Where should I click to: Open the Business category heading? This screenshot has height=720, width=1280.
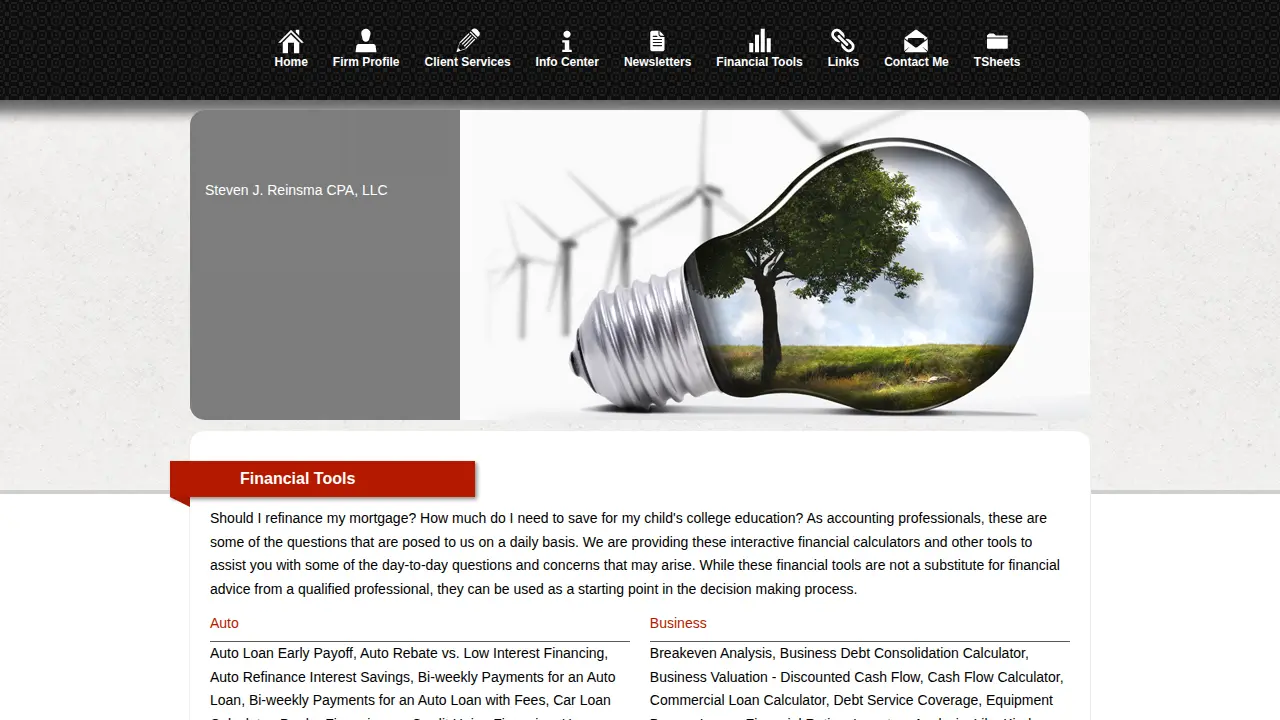coord(678,623)
